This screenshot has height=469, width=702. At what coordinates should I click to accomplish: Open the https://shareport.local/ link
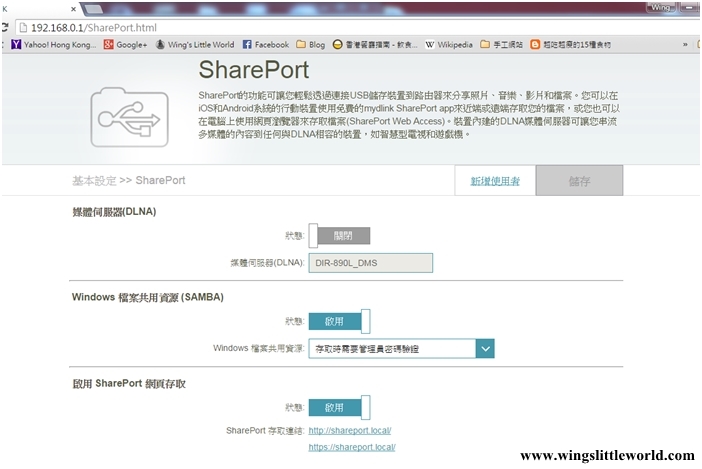pyautogui.click(x=353, y=447)
